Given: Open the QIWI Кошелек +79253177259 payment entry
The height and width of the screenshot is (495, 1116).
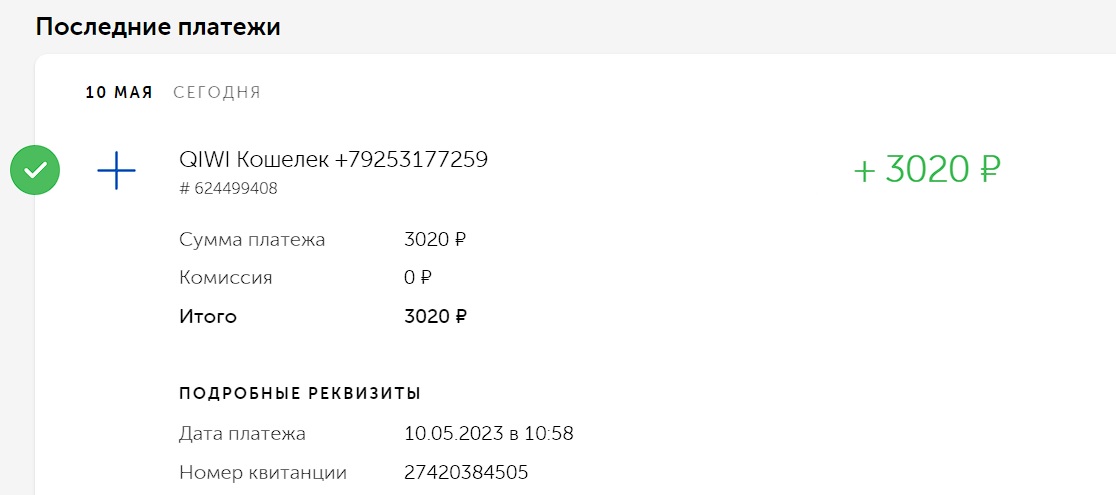Looking at the screenshot, I should pos(333,159).
